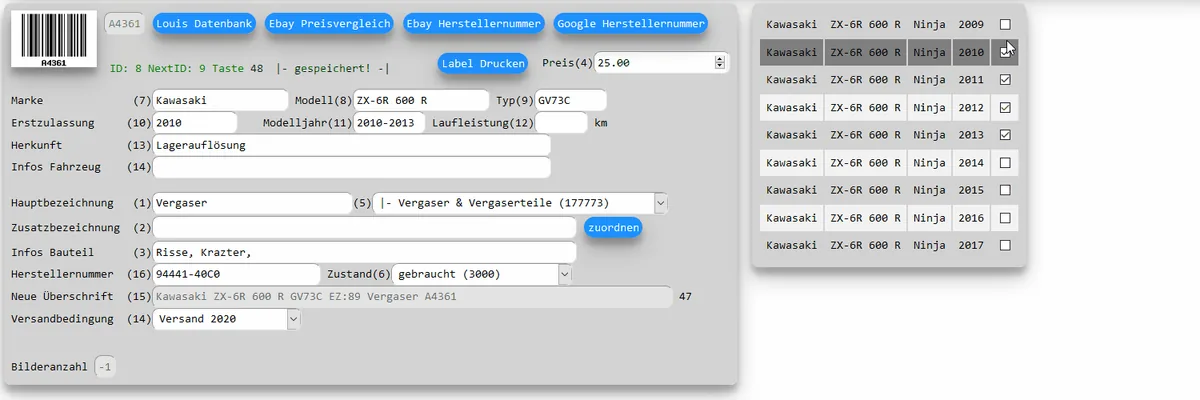
Task: Click the Modelljahr field 2010-2013
Action: point(389,123)
